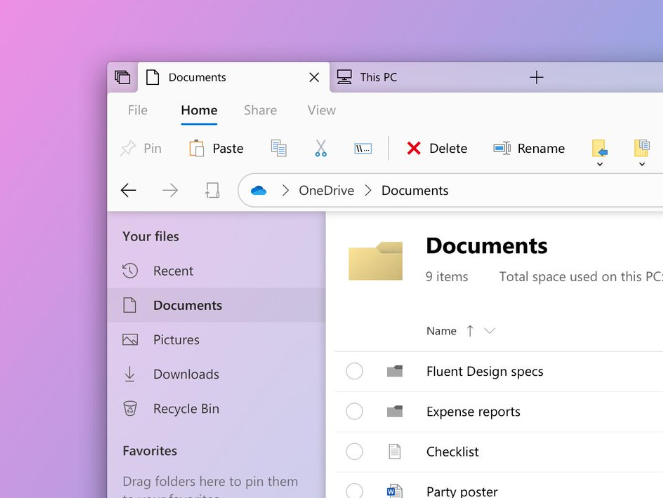Viewport: 663px width, 498px height.
Task: Open Recent in the sidebar
Action: [216, 271]
